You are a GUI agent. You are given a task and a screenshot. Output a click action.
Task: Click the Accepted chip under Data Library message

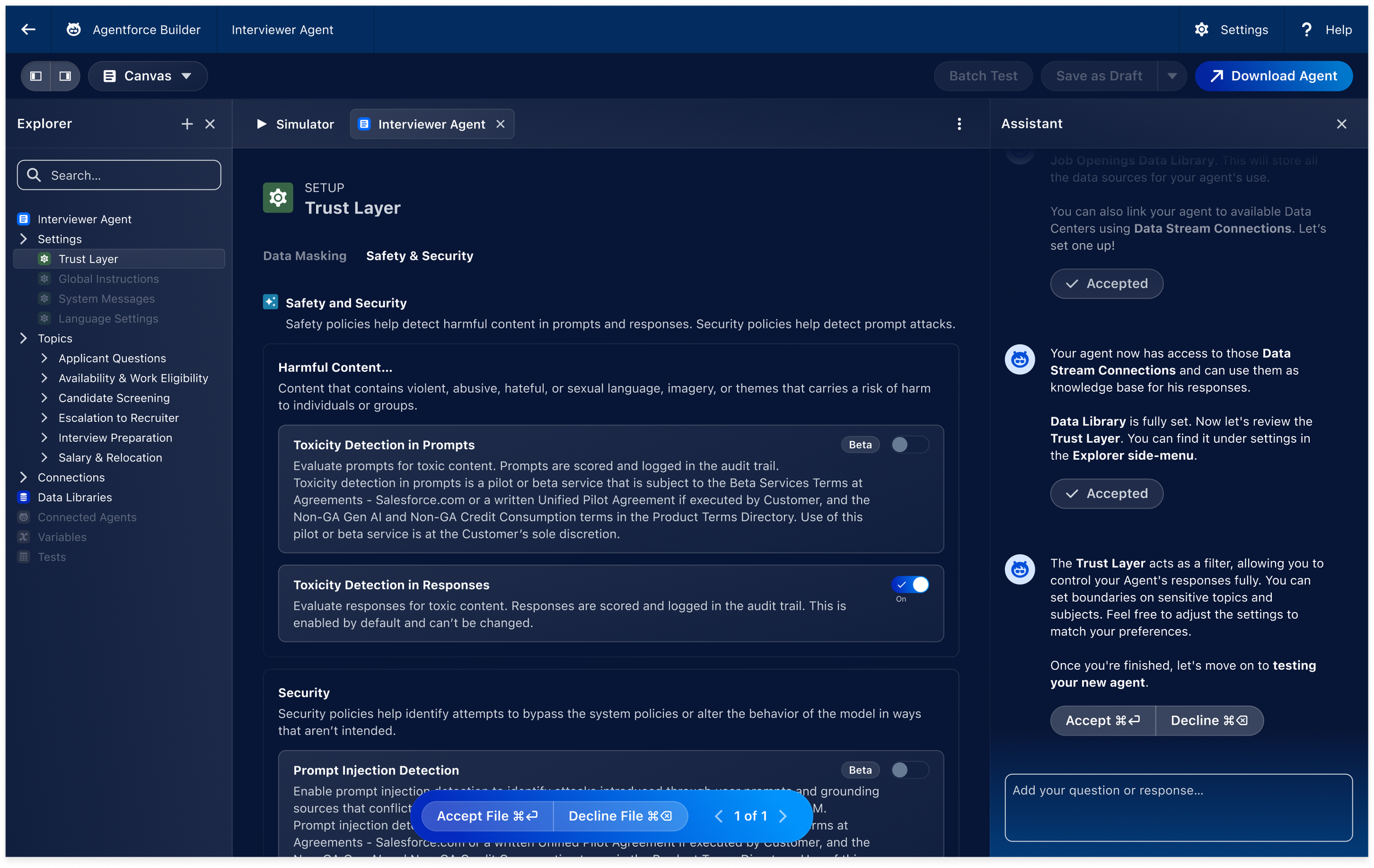coord(1106,493)
